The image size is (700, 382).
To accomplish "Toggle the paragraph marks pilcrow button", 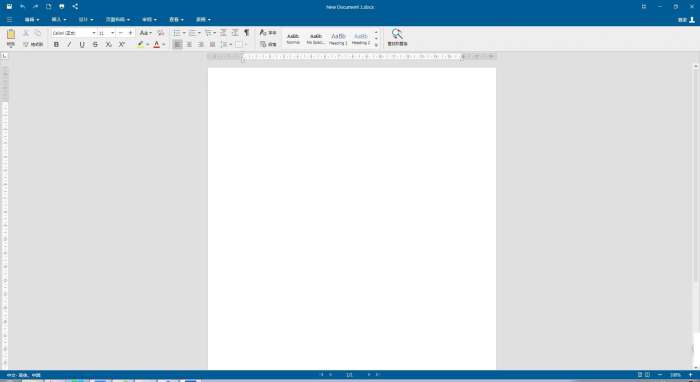I will tap(246, 33).
